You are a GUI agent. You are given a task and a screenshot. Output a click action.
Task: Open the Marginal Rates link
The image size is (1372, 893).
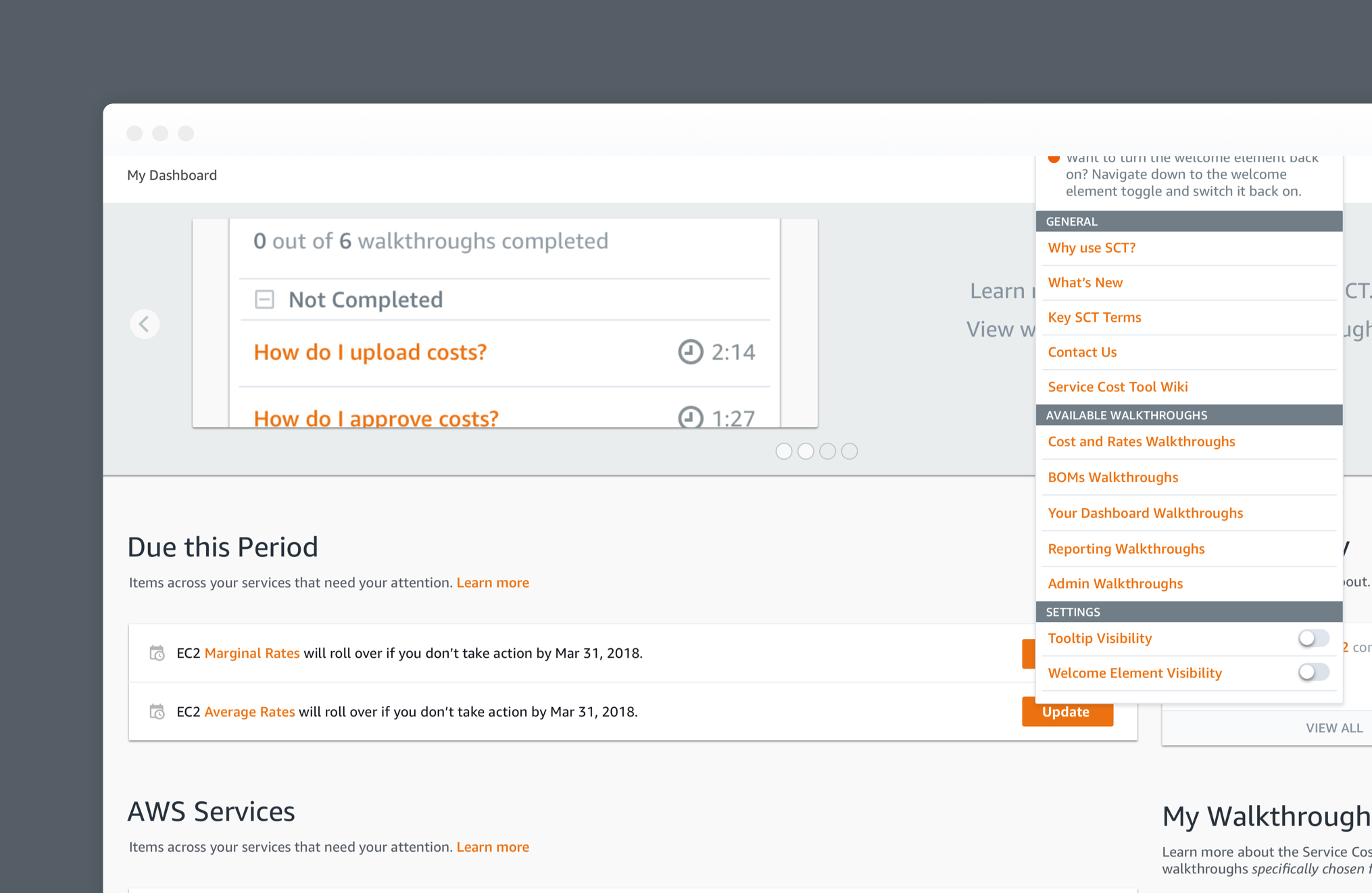pyautogui.click(x=251, y=653)
